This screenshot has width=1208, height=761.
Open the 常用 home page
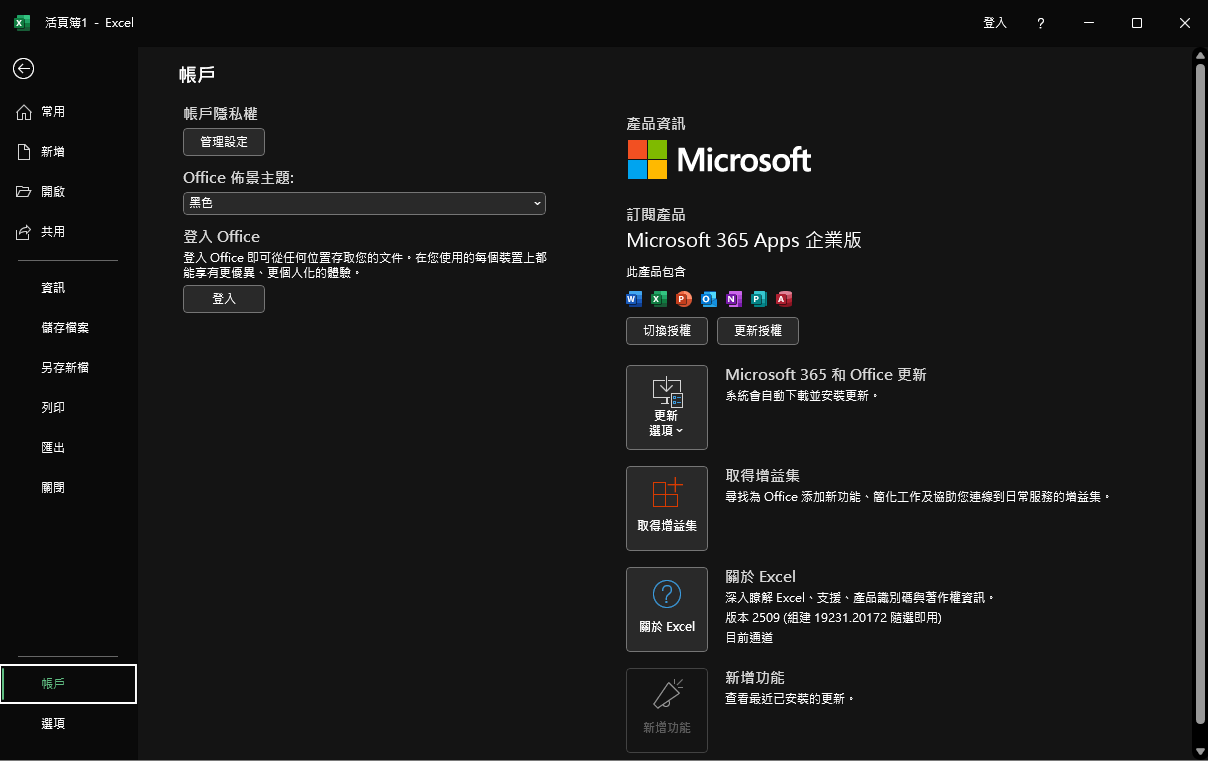point(53,112)
